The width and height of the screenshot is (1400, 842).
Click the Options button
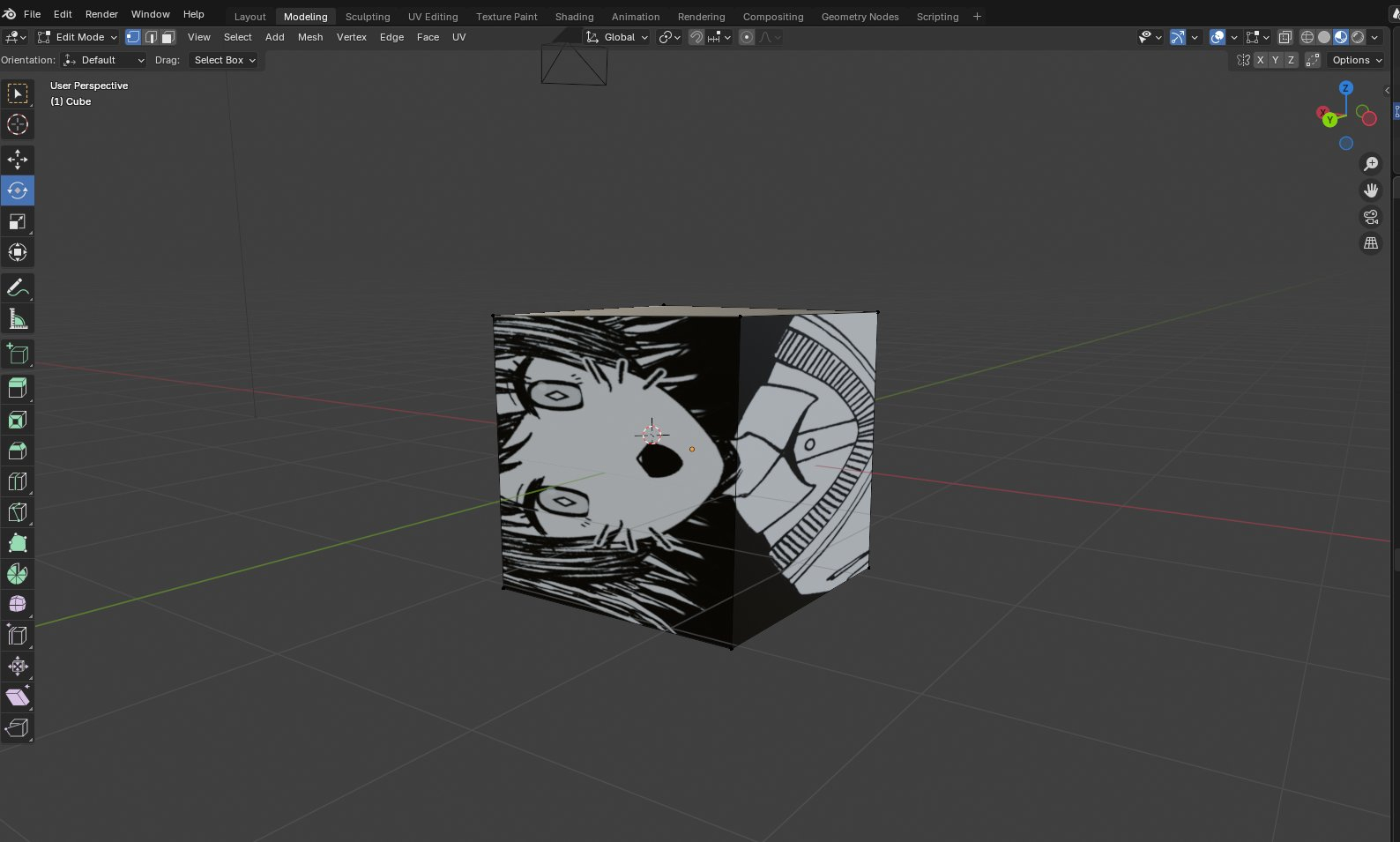1356,60
